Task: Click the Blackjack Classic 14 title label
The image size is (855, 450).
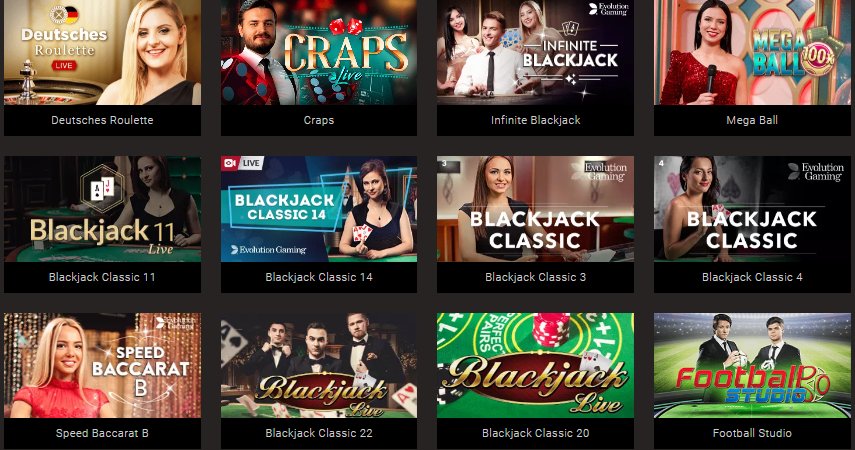Action: coord(318,277)
